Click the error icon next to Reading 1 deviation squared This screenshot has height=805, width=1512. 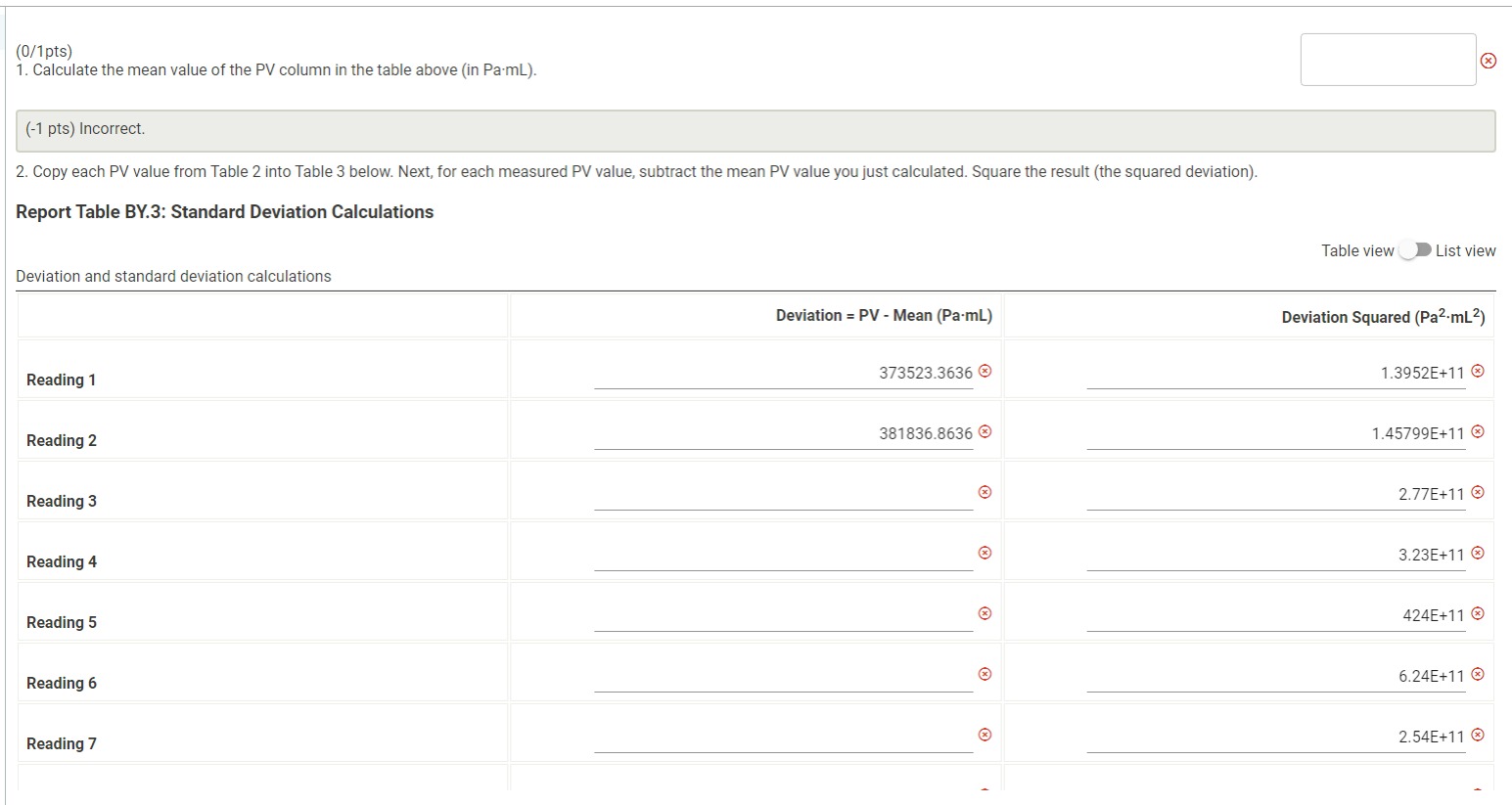pyautogui.click(x=1478, y=372)
